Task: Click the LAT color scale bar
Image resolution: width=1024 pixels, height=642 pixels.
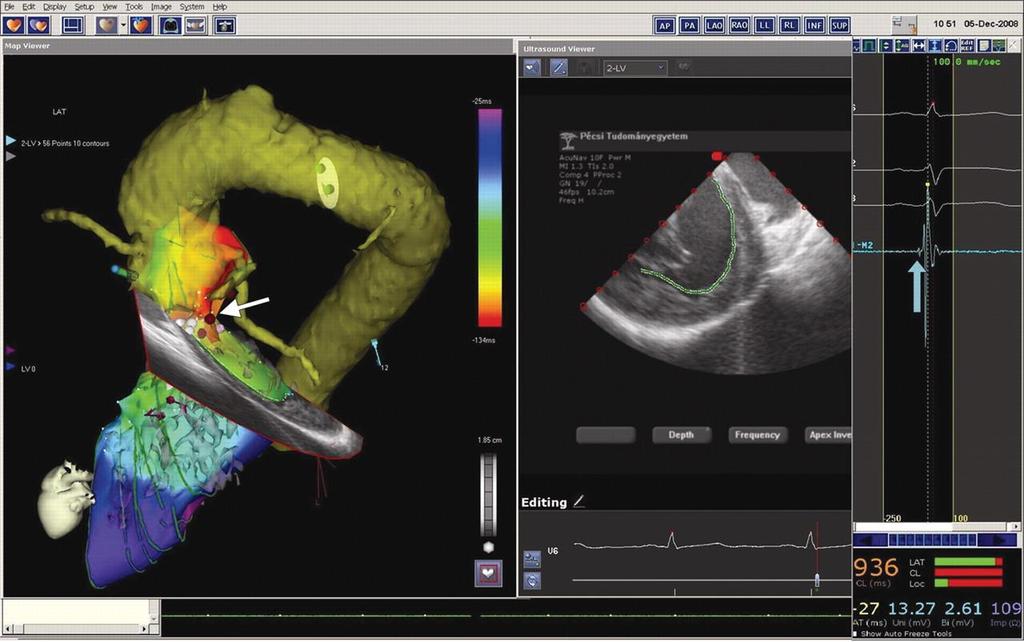Action: 490,218
